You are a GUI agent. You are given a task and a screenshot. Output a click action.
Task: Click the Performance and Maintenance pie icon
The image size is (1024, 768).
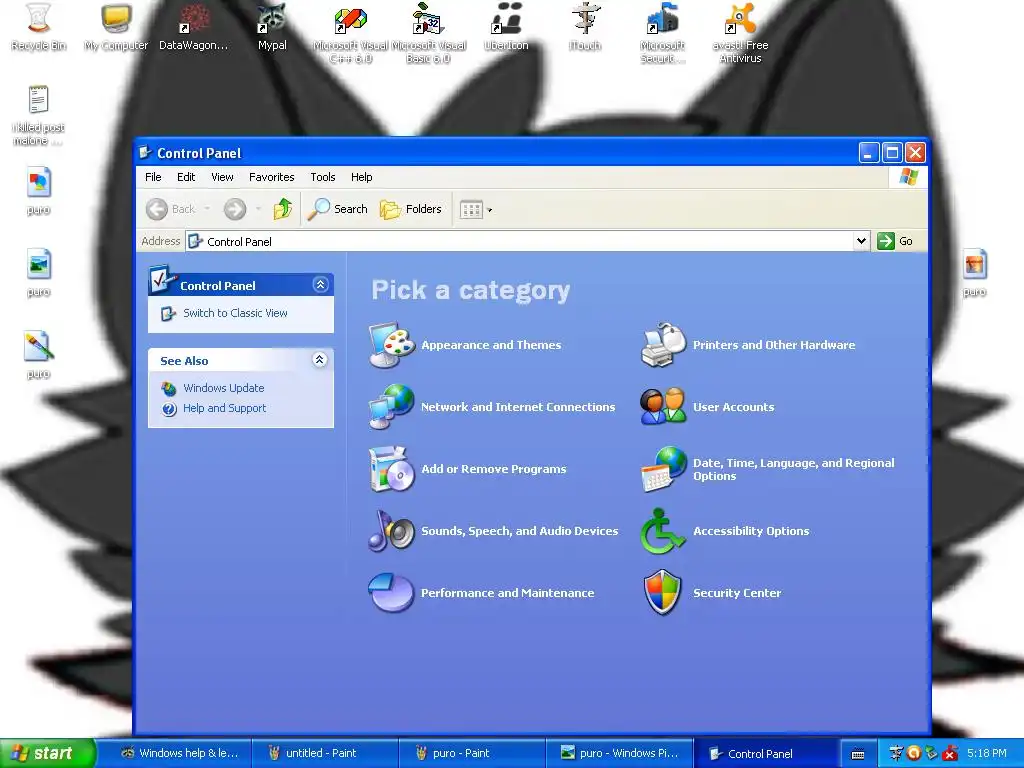pyautogui.click(x=392, y=593)
